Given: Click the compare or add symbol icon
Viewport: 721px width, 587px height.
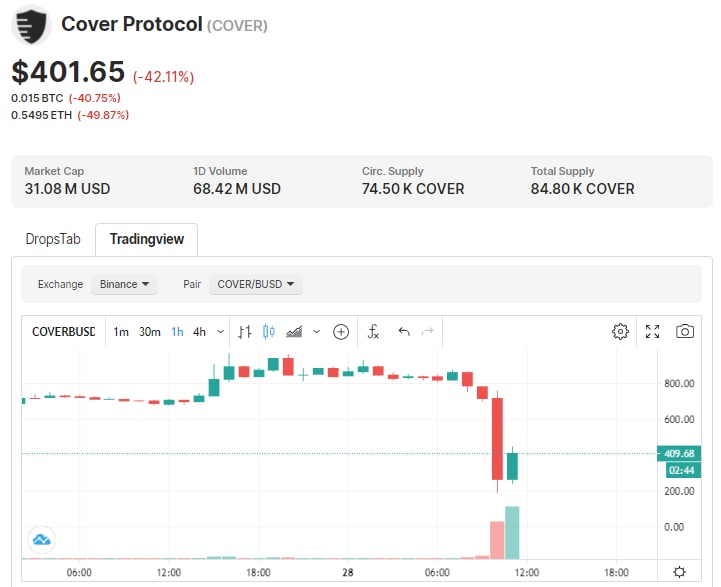Looking at the screenshot, I should coord(341,331).
